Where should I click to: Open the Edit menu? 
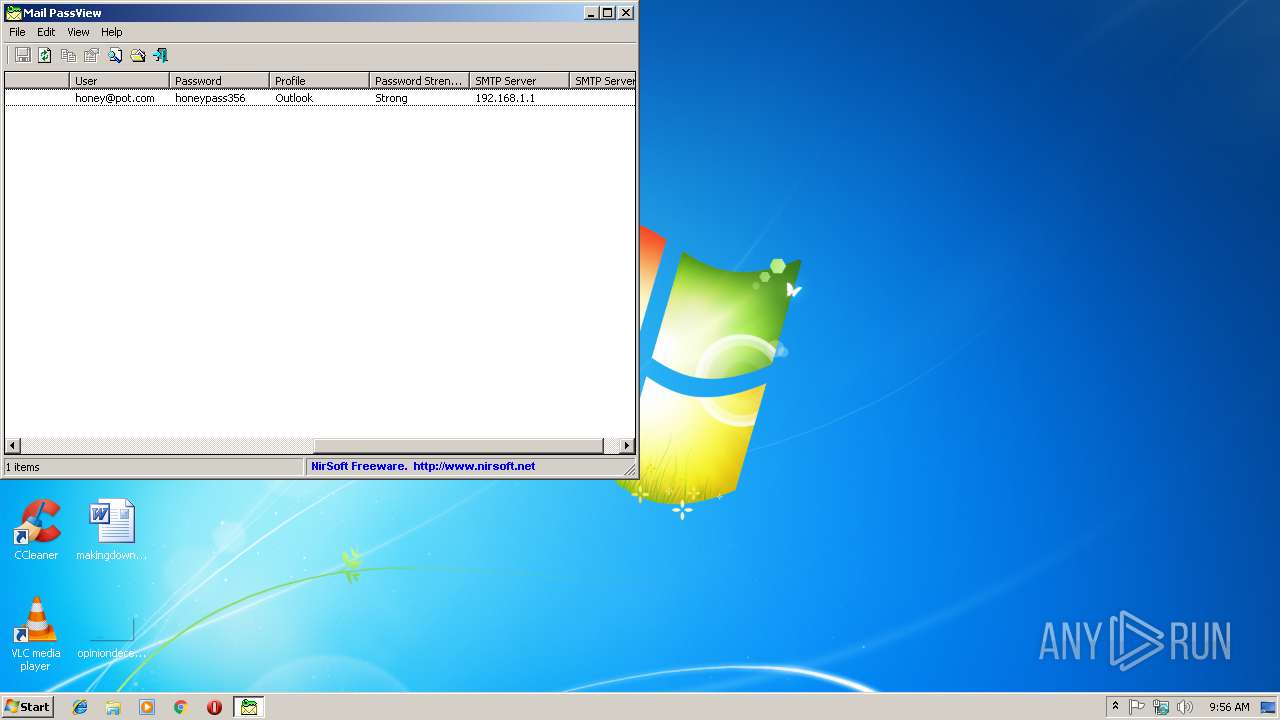tap(46, 32)
